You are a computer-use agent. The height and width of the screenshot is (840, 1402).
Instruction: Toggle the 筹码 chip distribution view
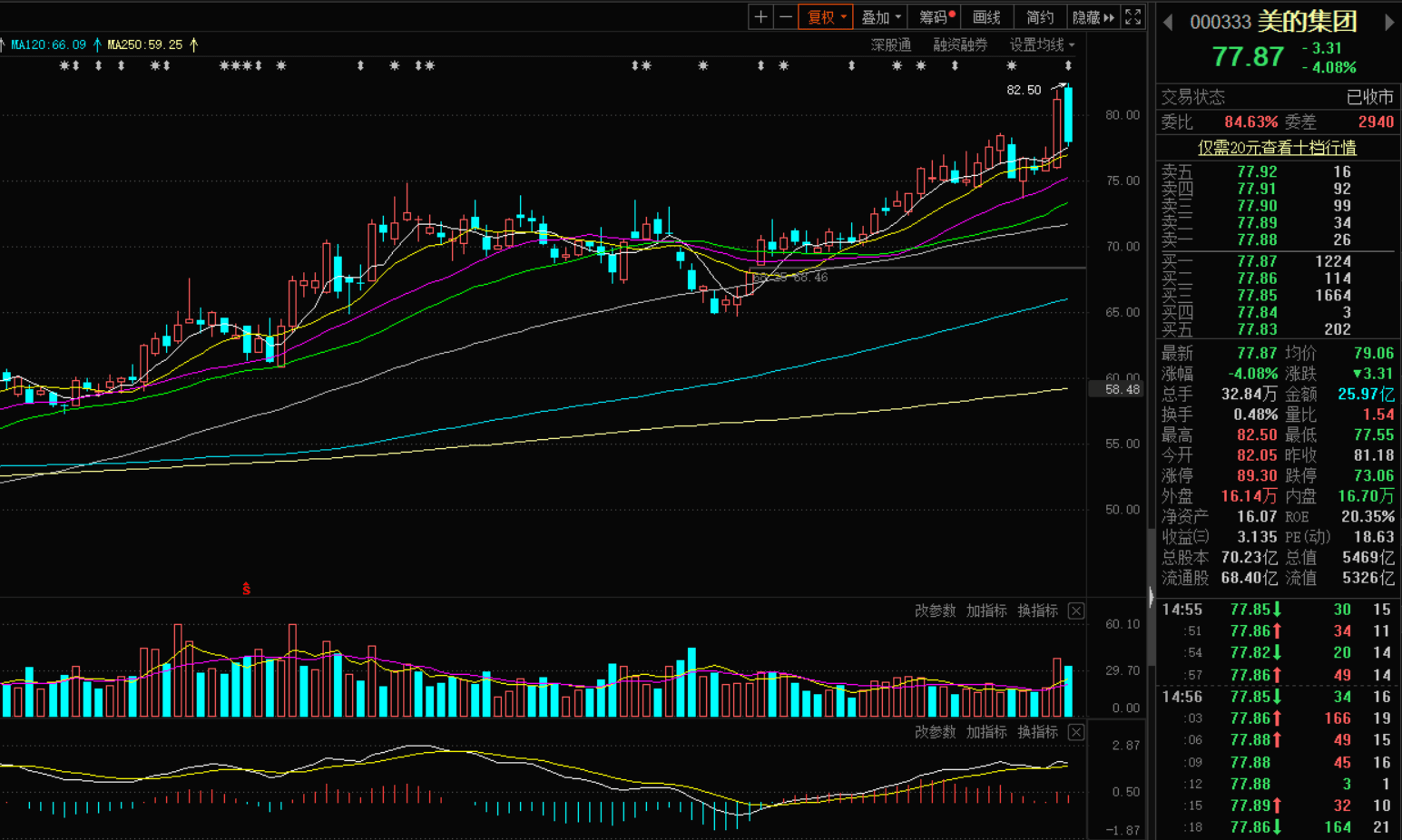coord(936,17)
